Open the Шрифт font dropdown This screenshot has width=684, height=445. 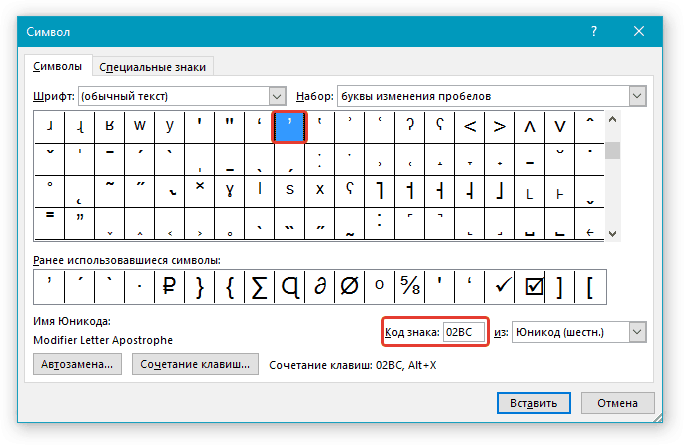277,96
